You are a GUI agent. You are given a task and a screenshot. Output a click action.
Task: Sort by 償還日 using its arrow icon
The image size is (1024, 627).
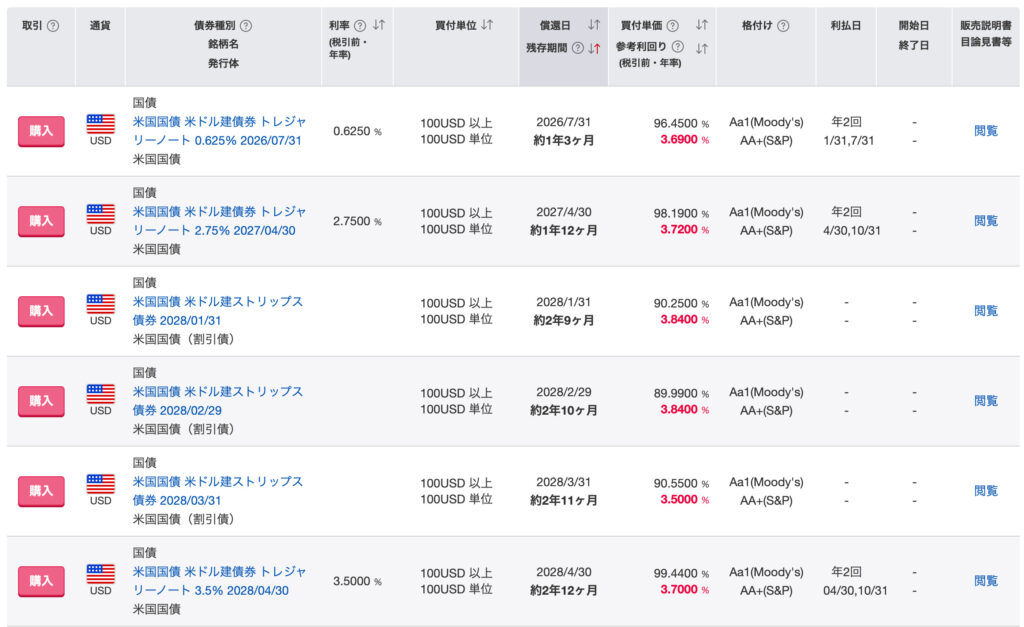[594, 25]
